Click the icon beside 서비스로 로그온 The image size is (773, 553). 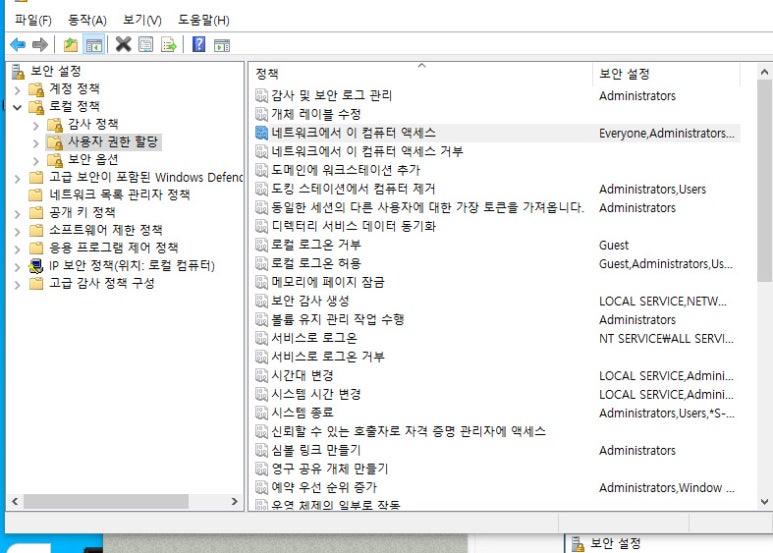(x=261, y=338)
